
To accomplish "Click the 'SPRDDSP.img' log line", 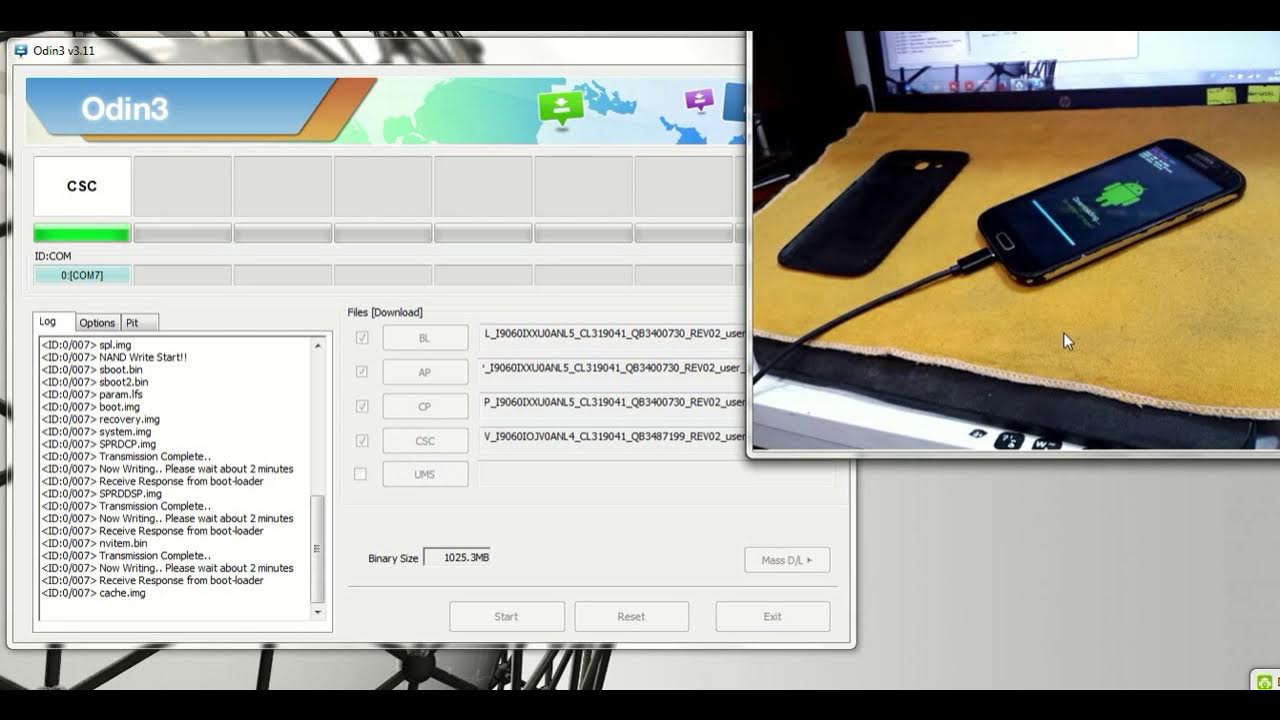I will (x=101, y=494).
